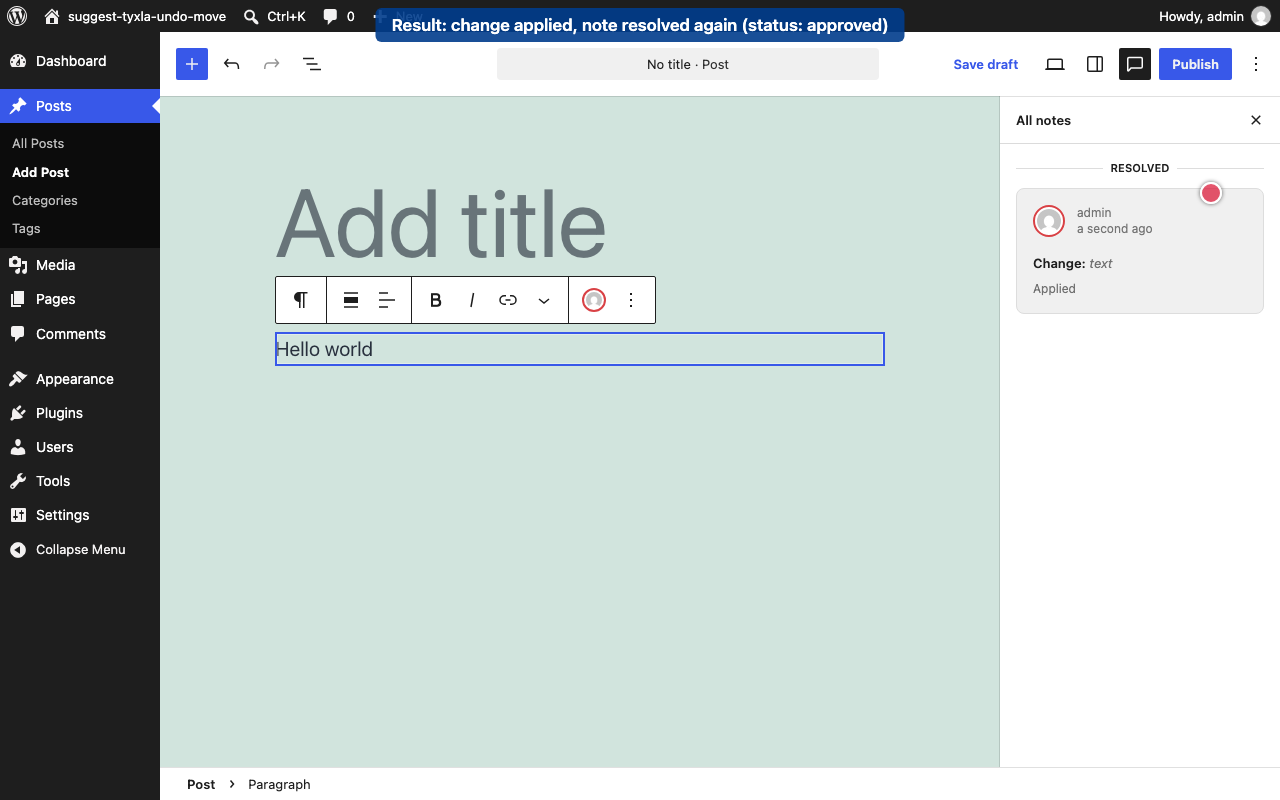Open the editor Options kebab menu
Viewport: 1280px width, 800px height.
click(1256, 64)
